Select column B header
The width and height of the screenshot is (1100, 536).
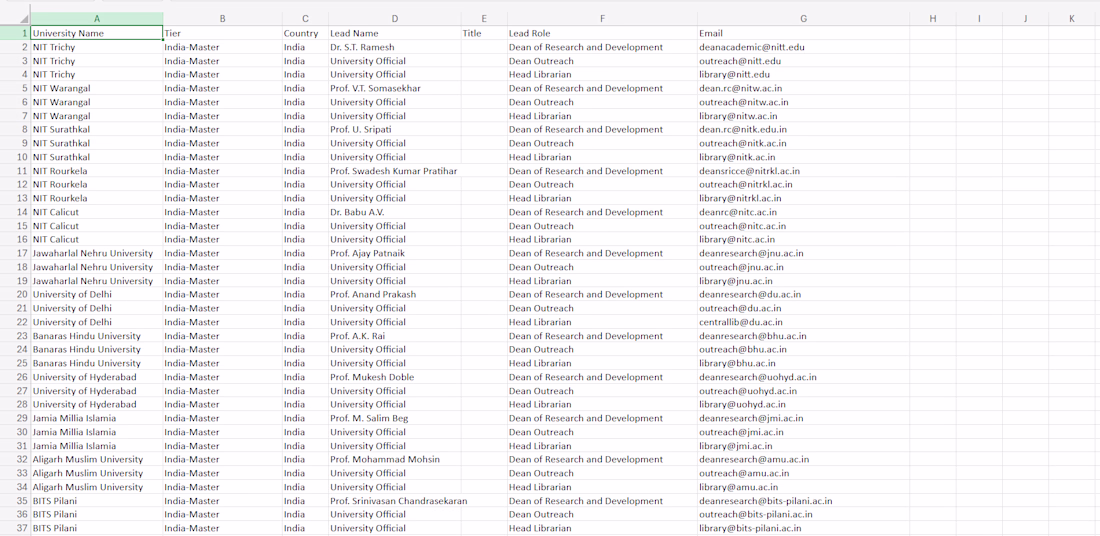click(222, 19)
